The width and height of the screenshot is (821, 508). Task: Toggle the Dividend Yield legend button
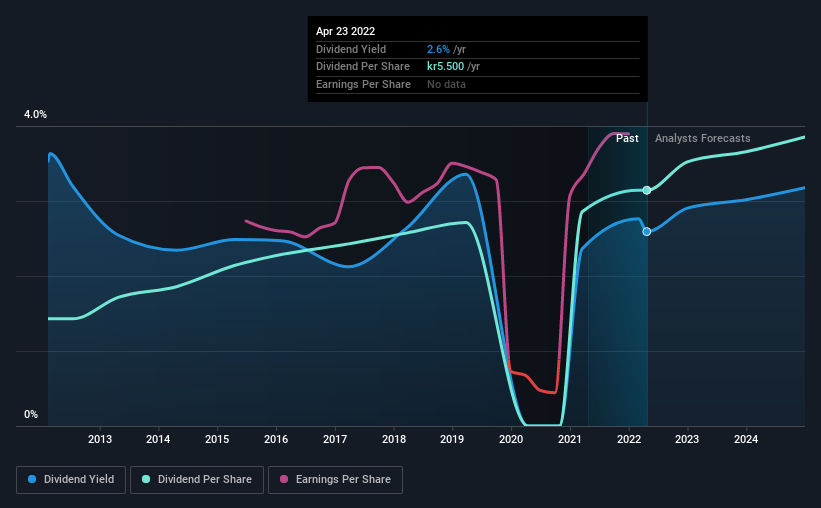click(71, 479)
